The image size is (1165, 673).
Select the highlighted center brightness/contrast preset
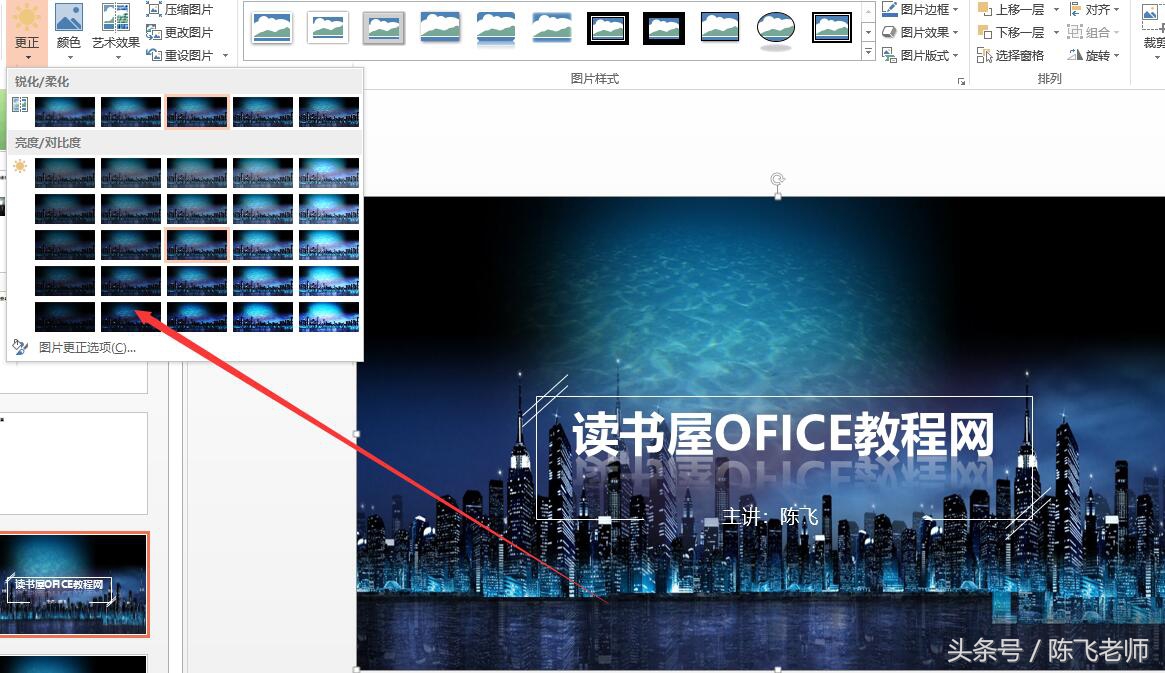197,244
